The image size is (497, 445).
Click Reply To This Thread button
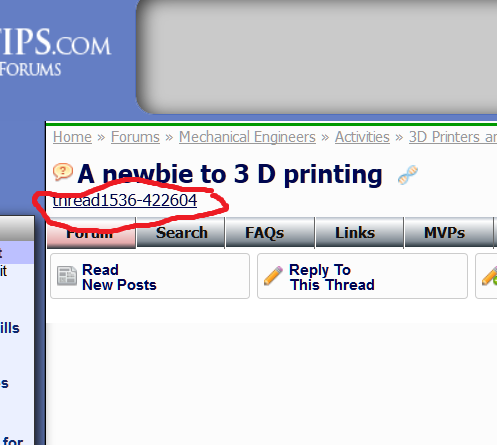click(362, 276)
